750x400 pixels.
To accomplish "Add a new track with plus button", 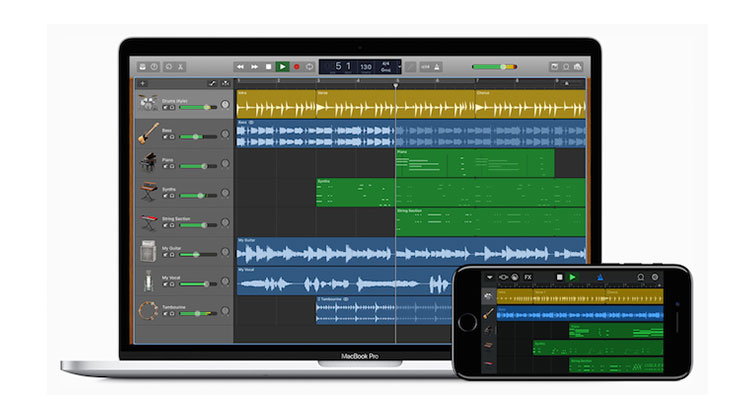I will pyautogui.click(x=142, y=84).
